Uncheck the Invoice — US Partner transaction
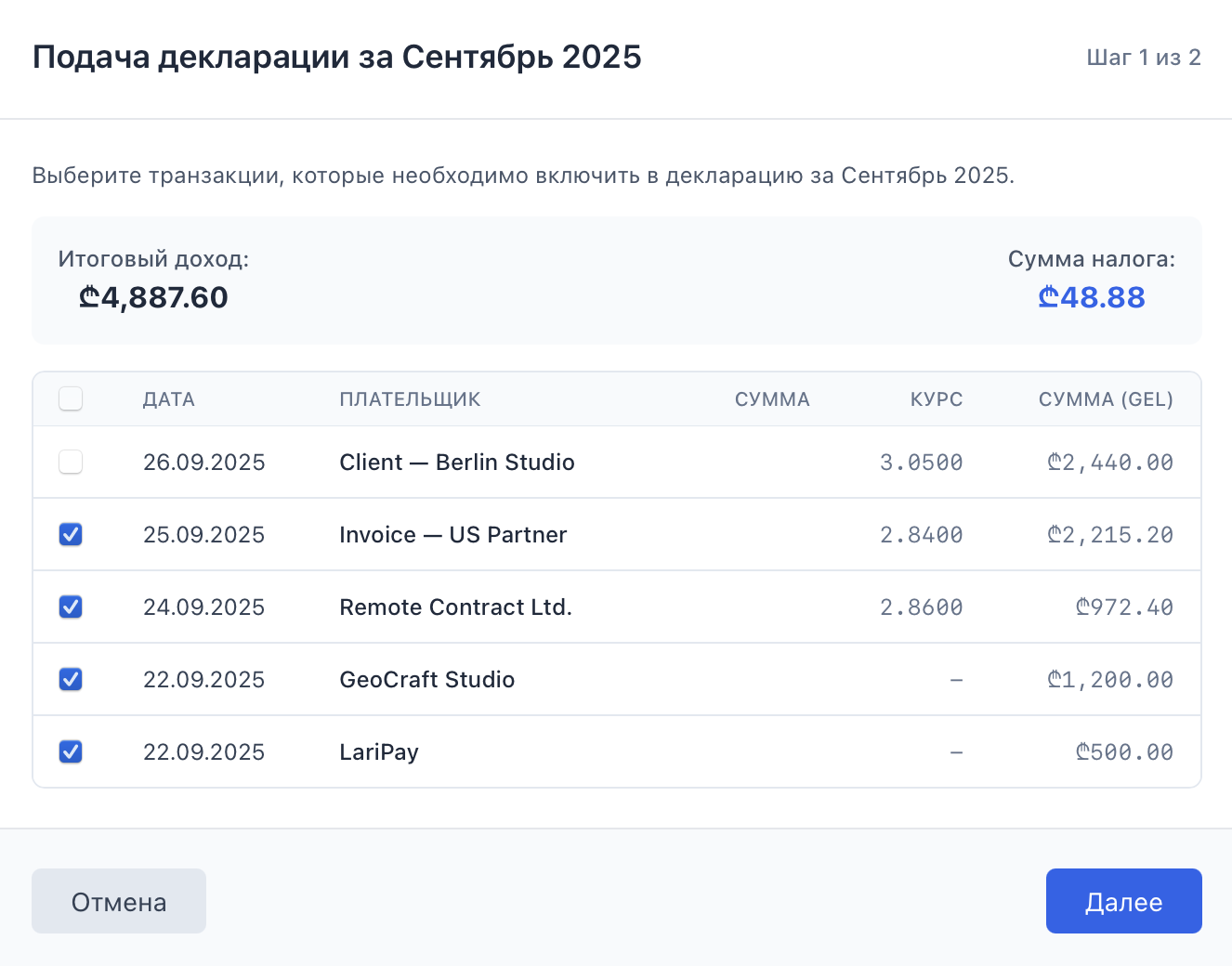This screenshot has width=1232, height=966. pyautogui.click(x=71, y=534)
